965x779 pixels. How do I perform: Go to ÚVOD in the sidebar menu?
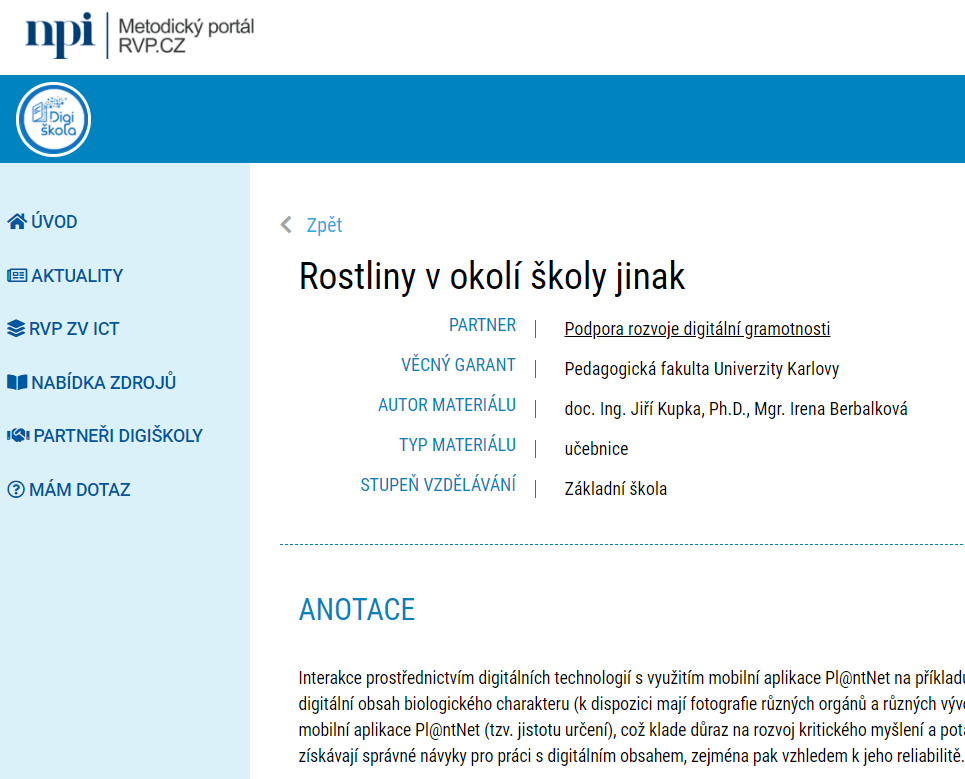pos(54,222)
